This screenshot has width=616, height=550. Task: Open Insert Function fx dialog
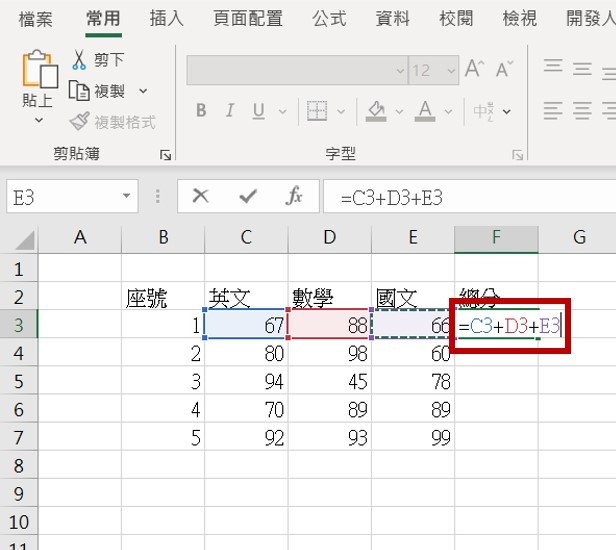[294, 195]
